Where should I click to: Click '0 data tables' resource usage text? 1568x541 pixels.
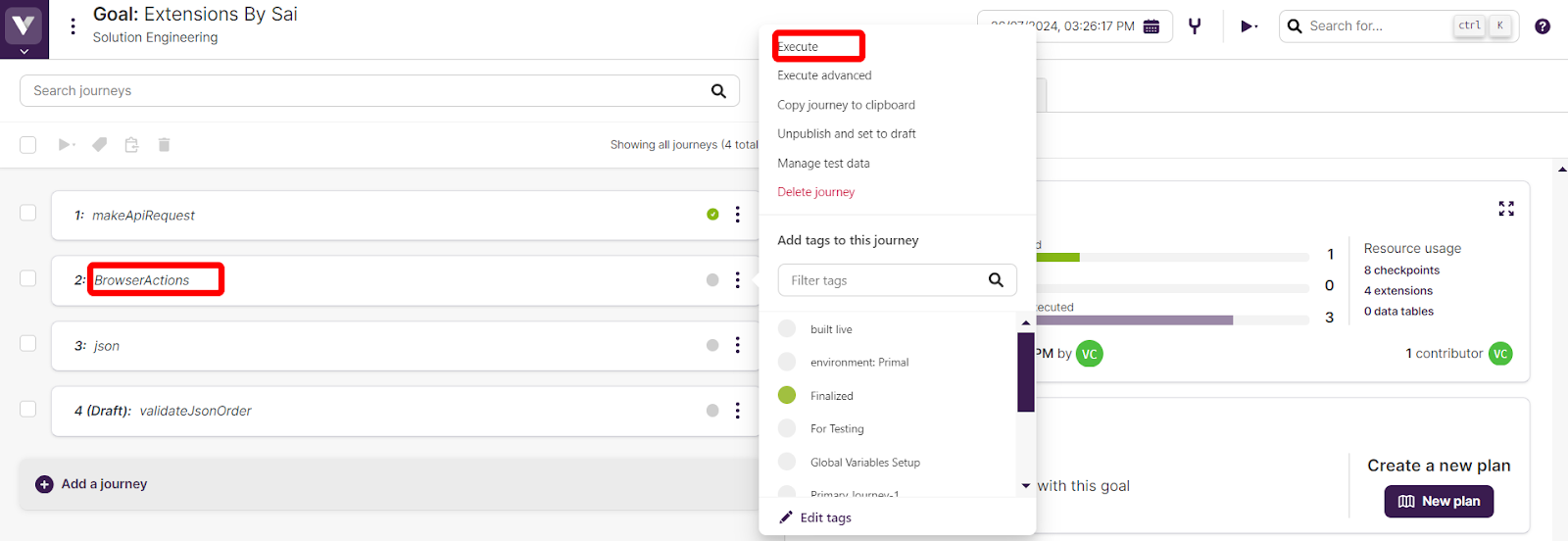click(1398, 312)
